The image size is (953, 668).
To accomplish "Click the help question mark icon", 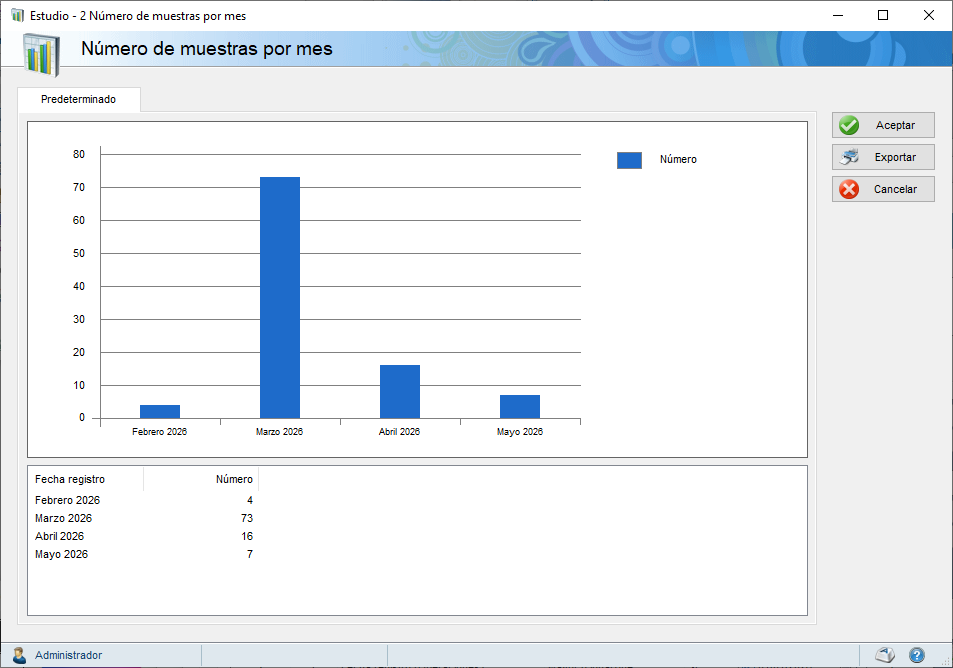I will 917,655.
